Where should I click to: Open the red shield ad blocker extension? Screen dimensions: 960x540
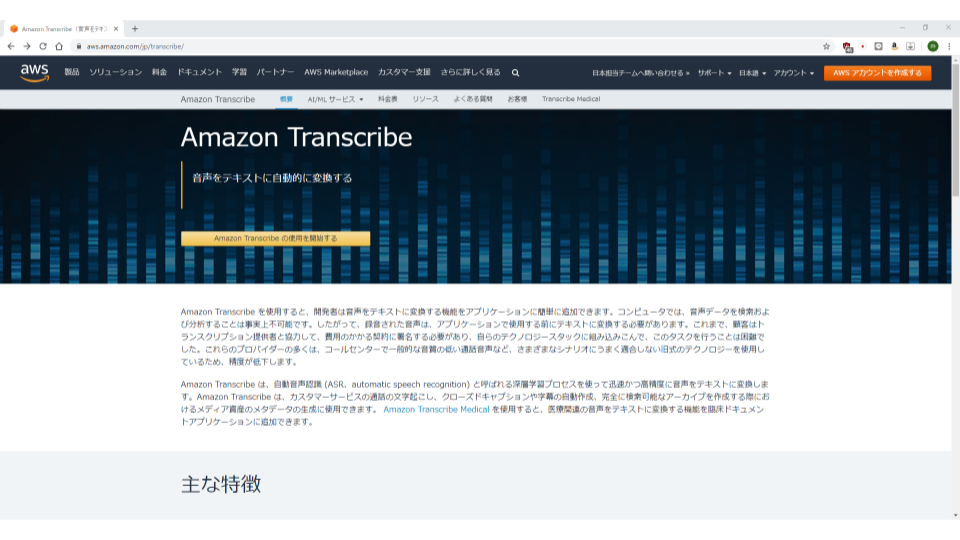pyautogui.click(x=847, y=47)
